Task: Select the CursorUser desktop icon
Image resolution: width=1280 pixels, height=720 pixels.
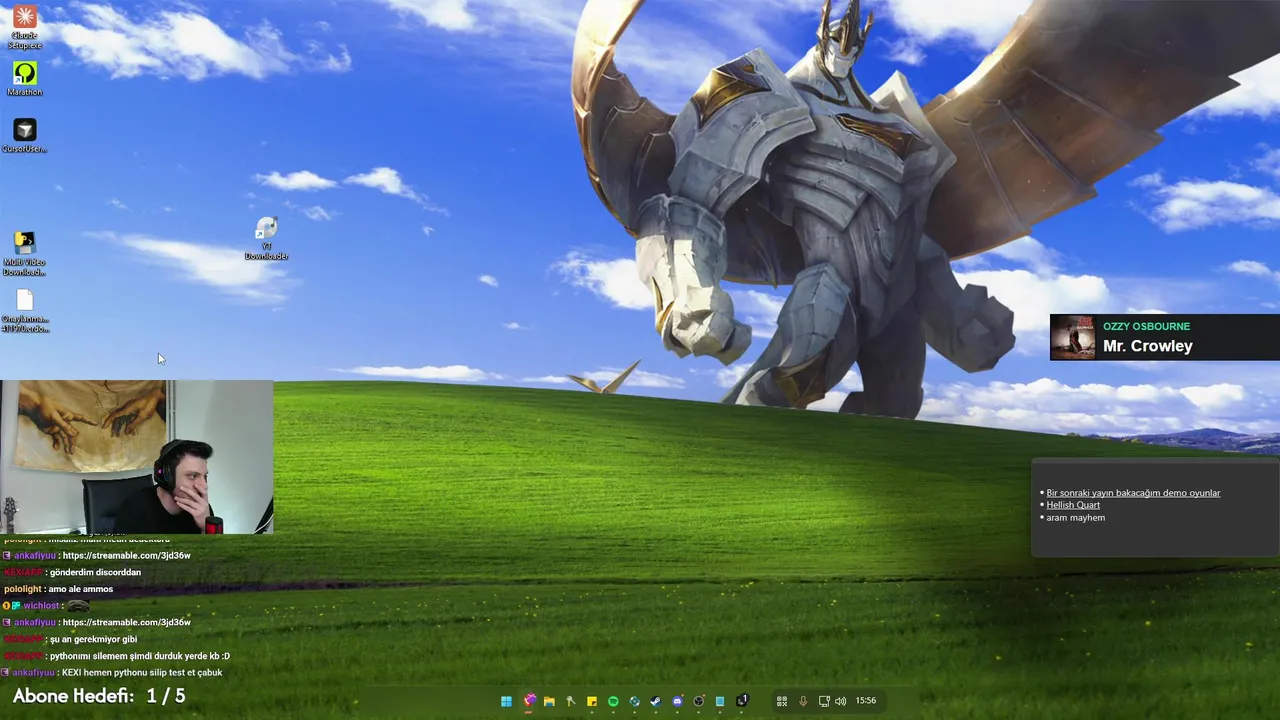Action: click(25, 136)
